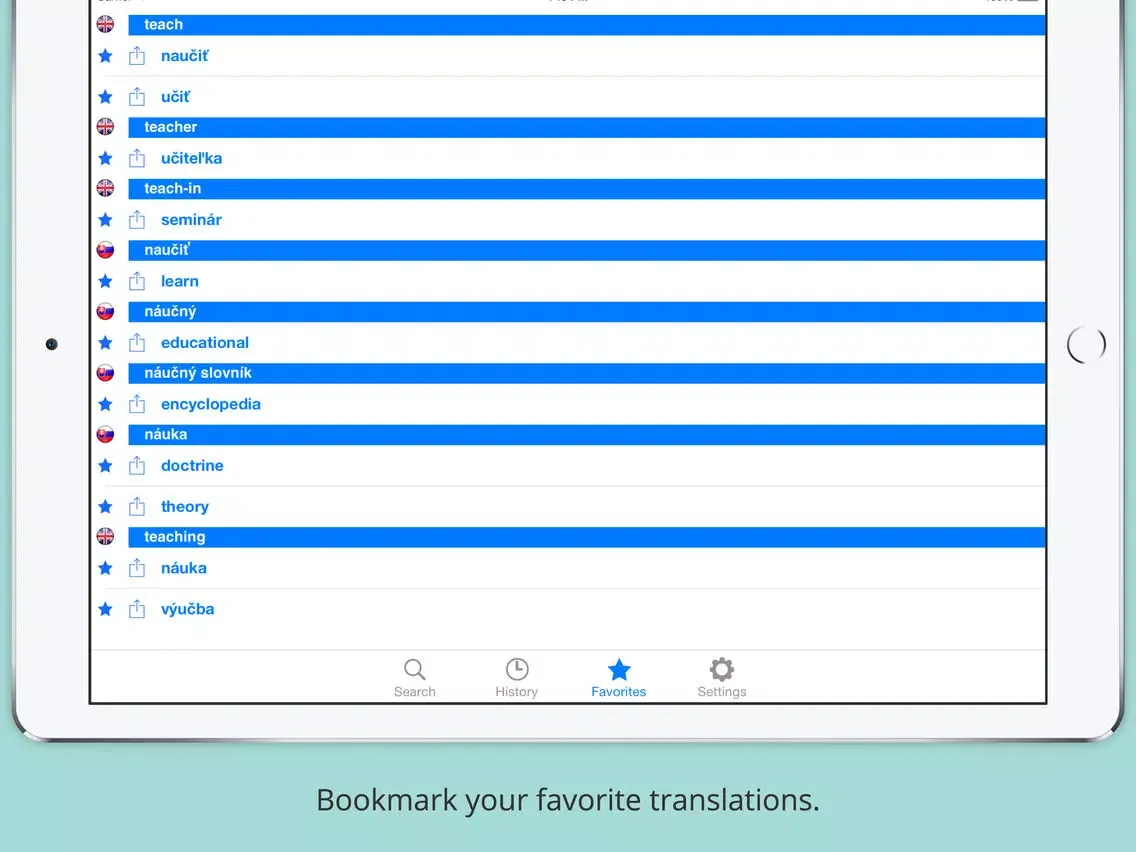Open the translation word encyclopedia

(x=211, y=404)
